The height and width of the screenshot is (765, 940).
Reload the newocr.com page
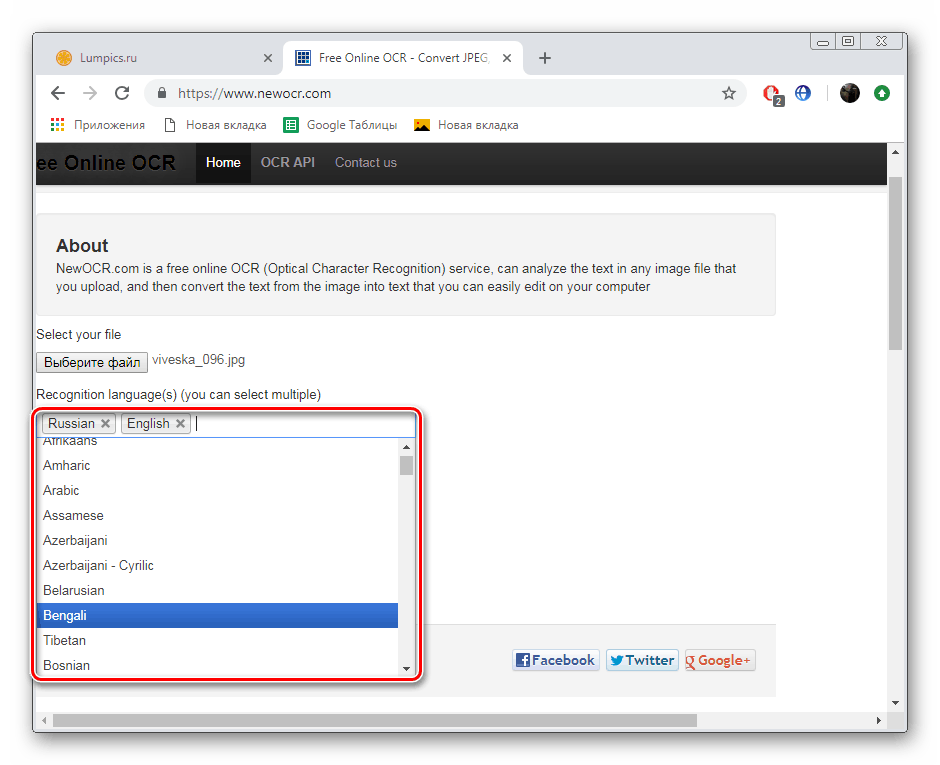coord(122,93)
